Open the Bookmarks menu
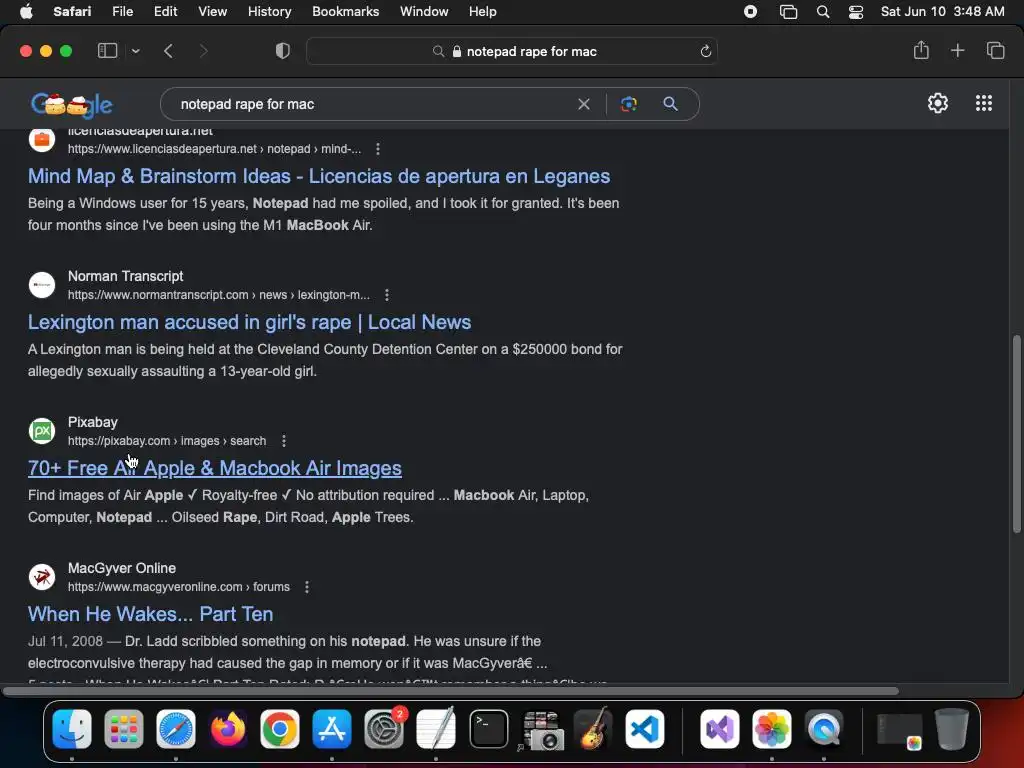The image size is (1024, 768). 345,12
